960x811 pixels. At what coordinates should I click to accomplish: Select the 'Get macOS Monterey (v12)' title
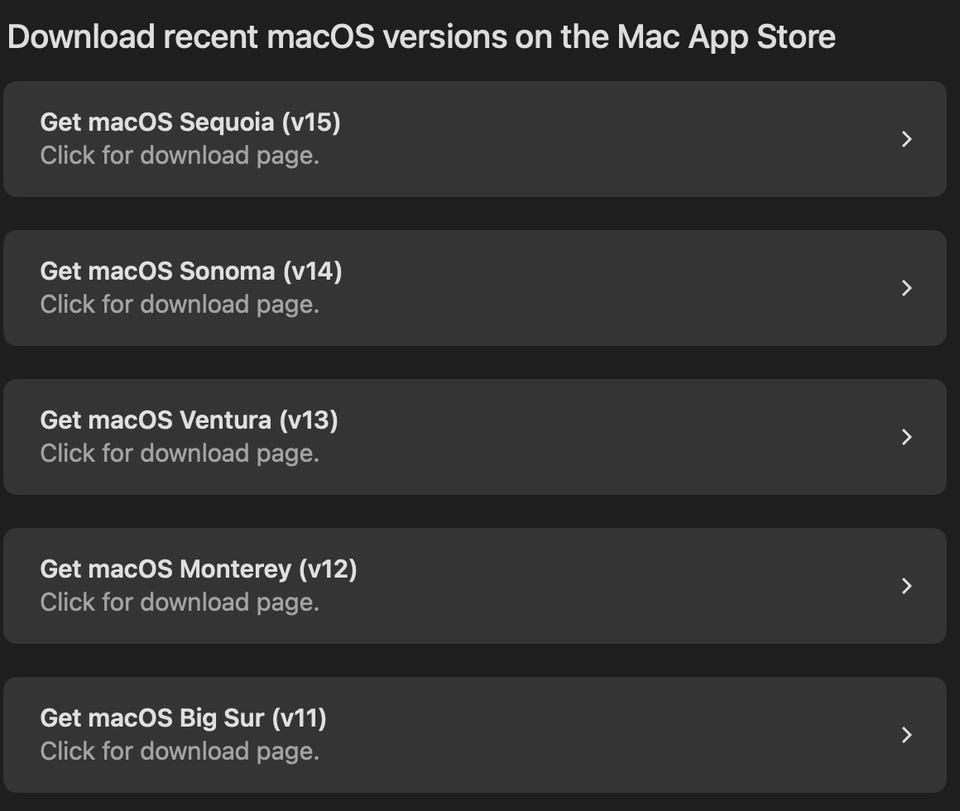coord(198,569)
